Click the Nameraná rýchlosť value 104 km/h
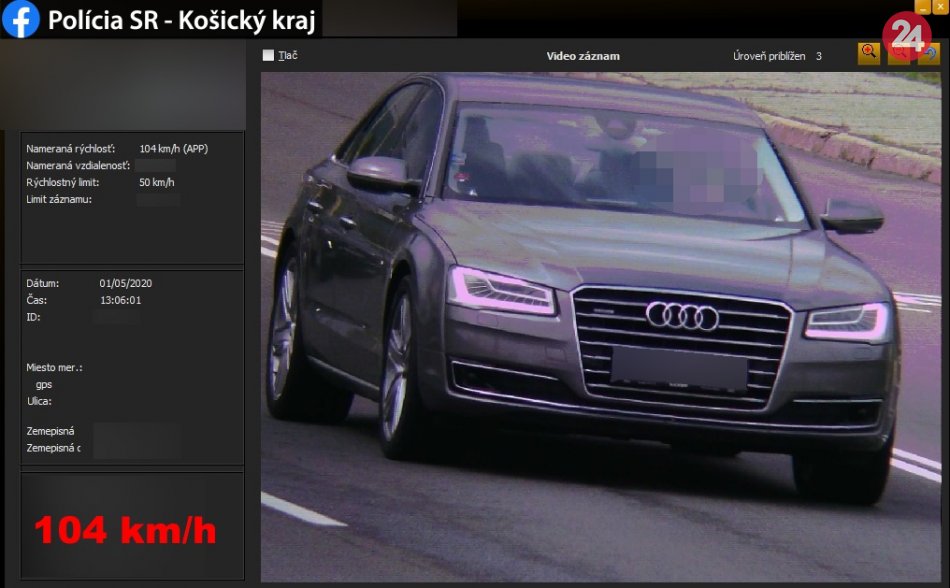Screen dimensions: 950x588 [173, 149]
